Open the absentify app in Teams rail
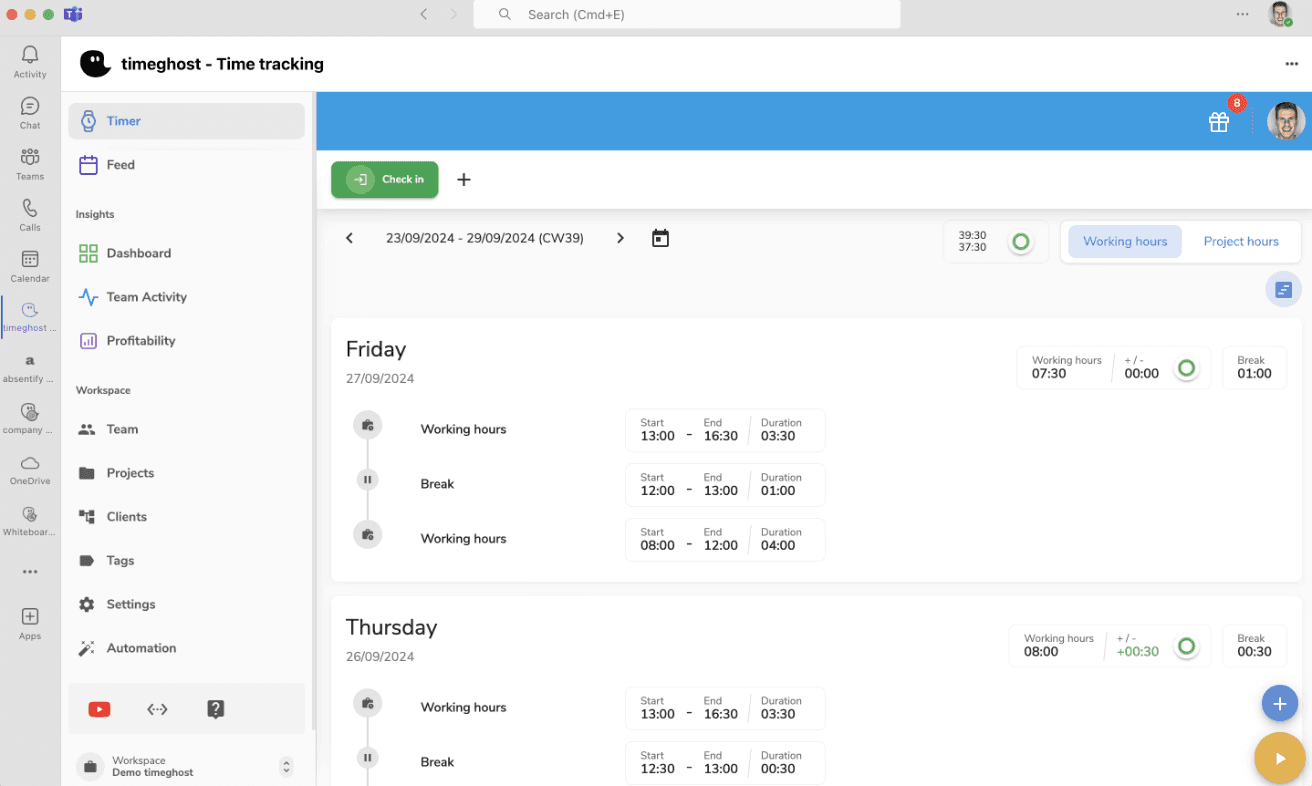The image size is (1312, 786). (x=30, y=367)
